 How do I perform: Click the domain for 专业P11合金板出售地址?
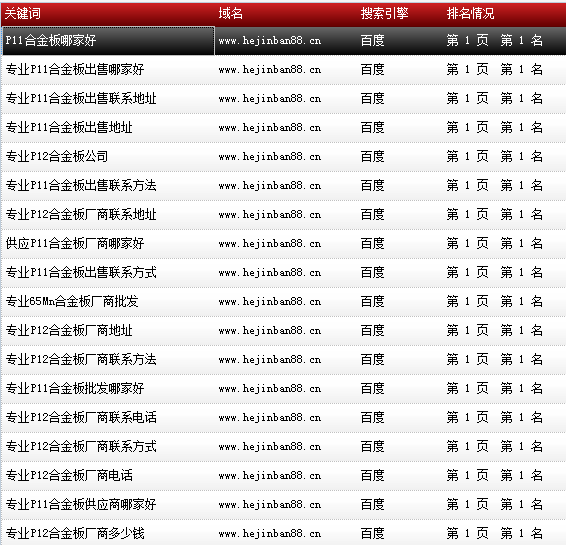tap(270, 128)
